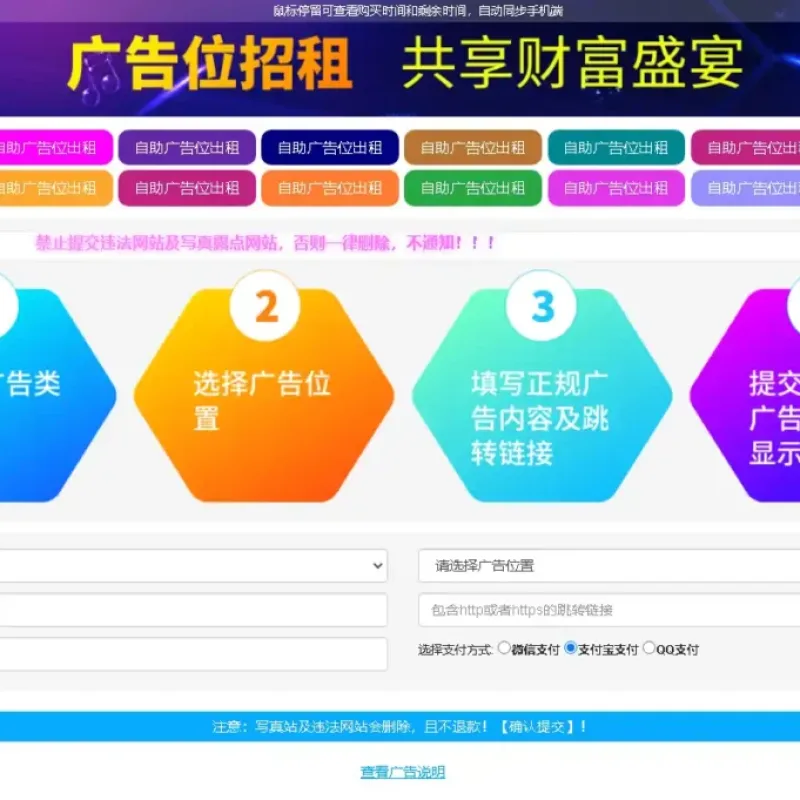This screenshot has height=800, width=800.
Task: Click the green 自助广告位出租 ad slot button
Action: coord(472,188)
